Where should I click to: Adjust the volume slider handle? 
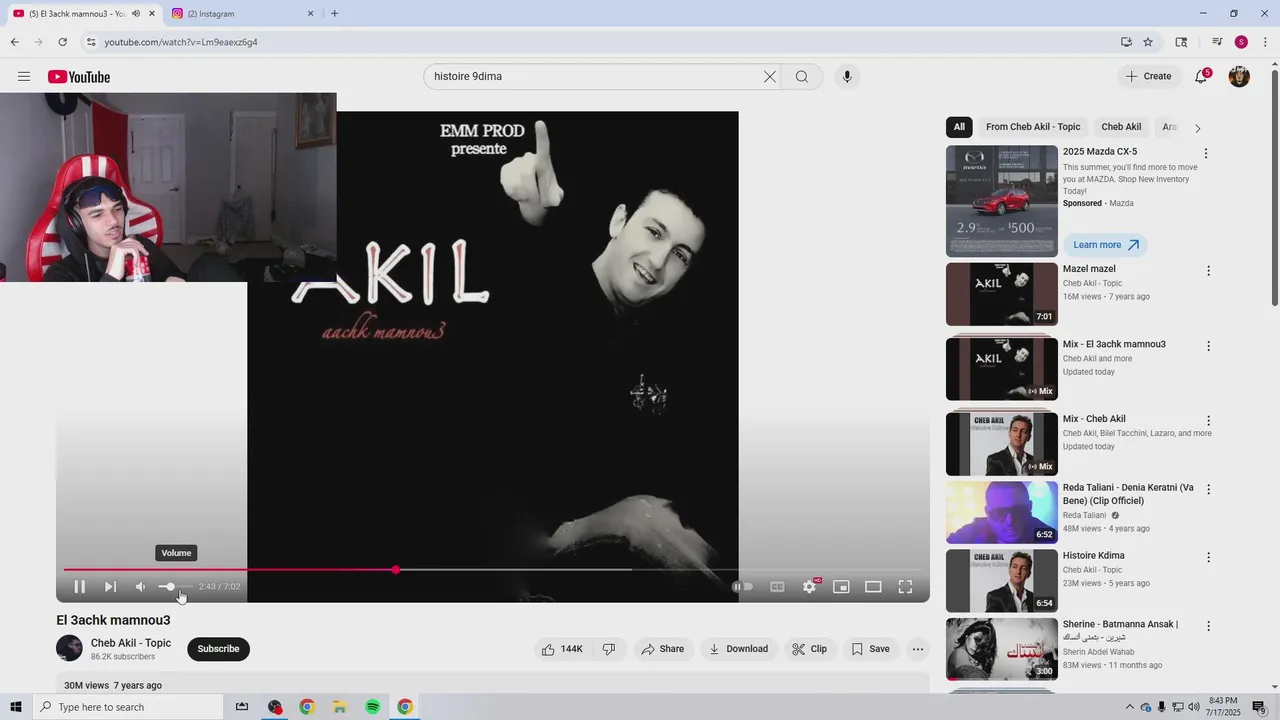[171, 587]
